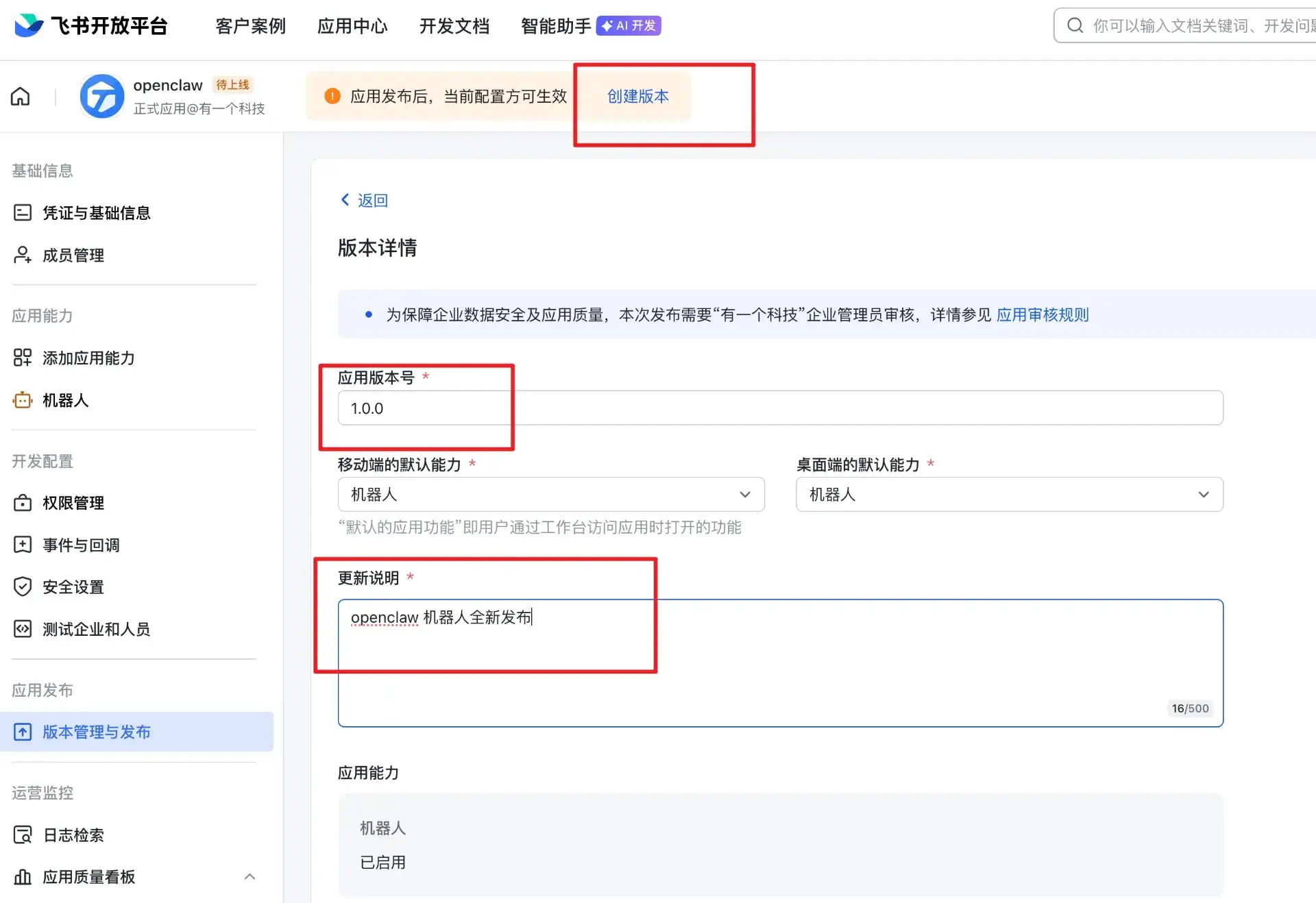Click the Feishu Open Platform logo
1316x903 pixels.
[x=29, y=25]
